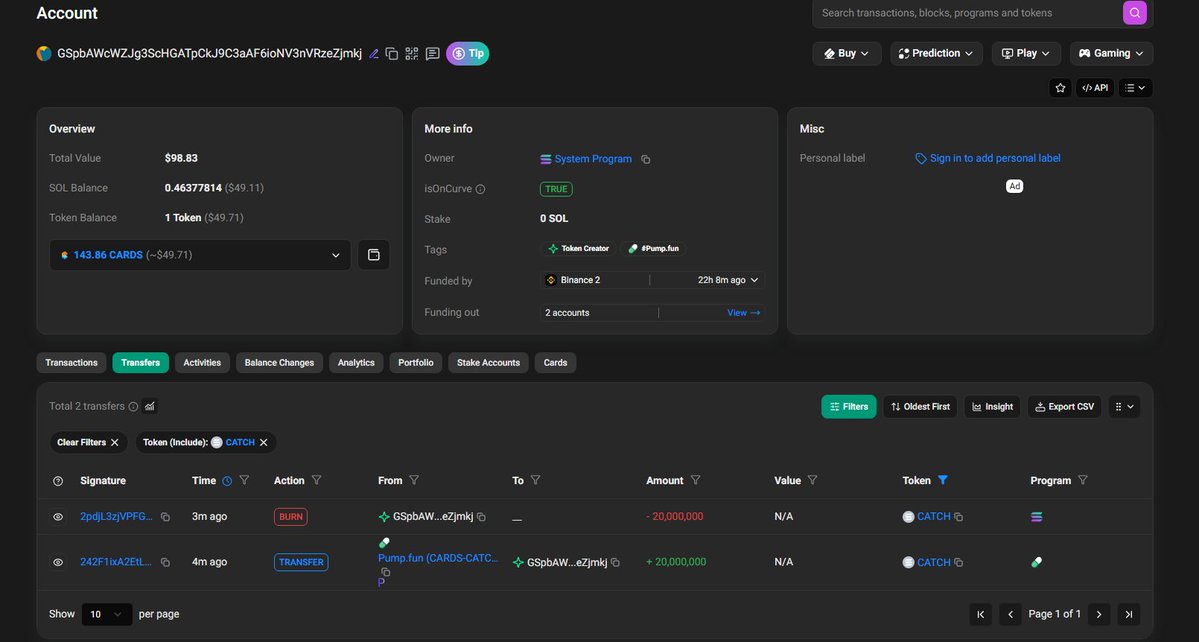Show the account QR code
This screenshot has width=1199, height=642.
(411, 54)
